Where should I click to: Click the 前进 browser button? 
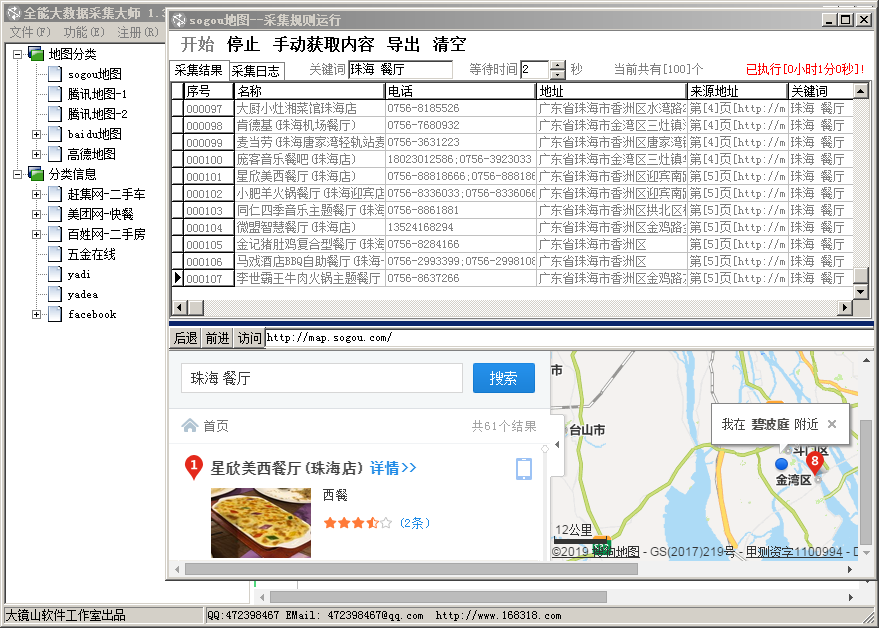[x=217, y=338]
